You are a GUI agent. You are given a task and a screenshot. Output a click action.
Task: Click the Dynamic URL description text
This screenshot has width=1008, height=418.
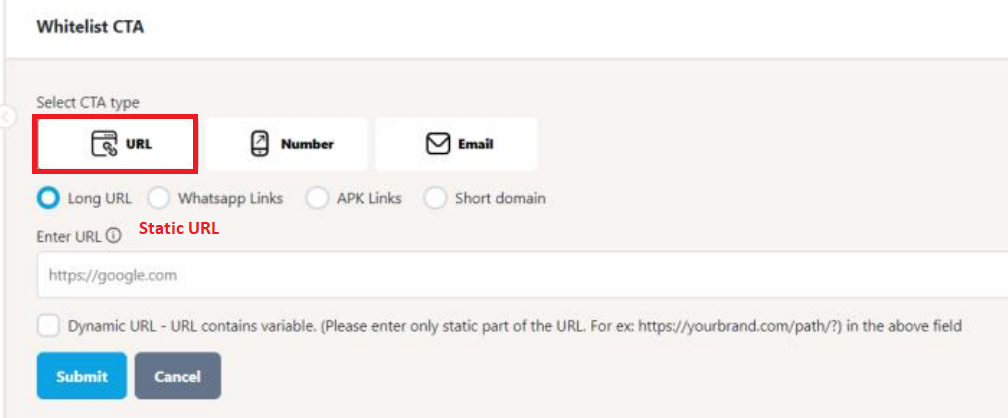(515, 326)
